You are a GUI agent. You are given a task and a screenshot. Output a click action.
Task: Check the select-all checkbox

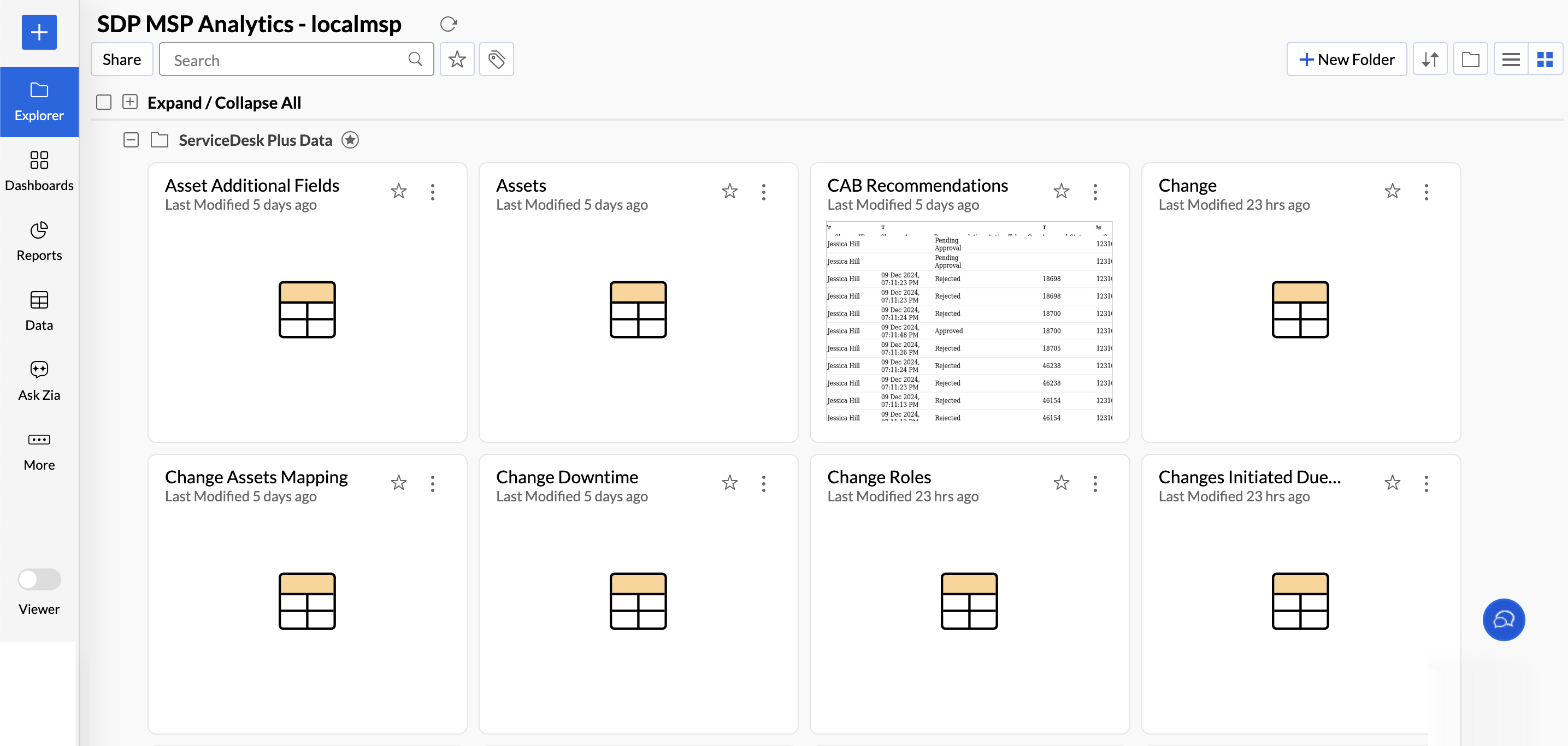tap(104, 102)
